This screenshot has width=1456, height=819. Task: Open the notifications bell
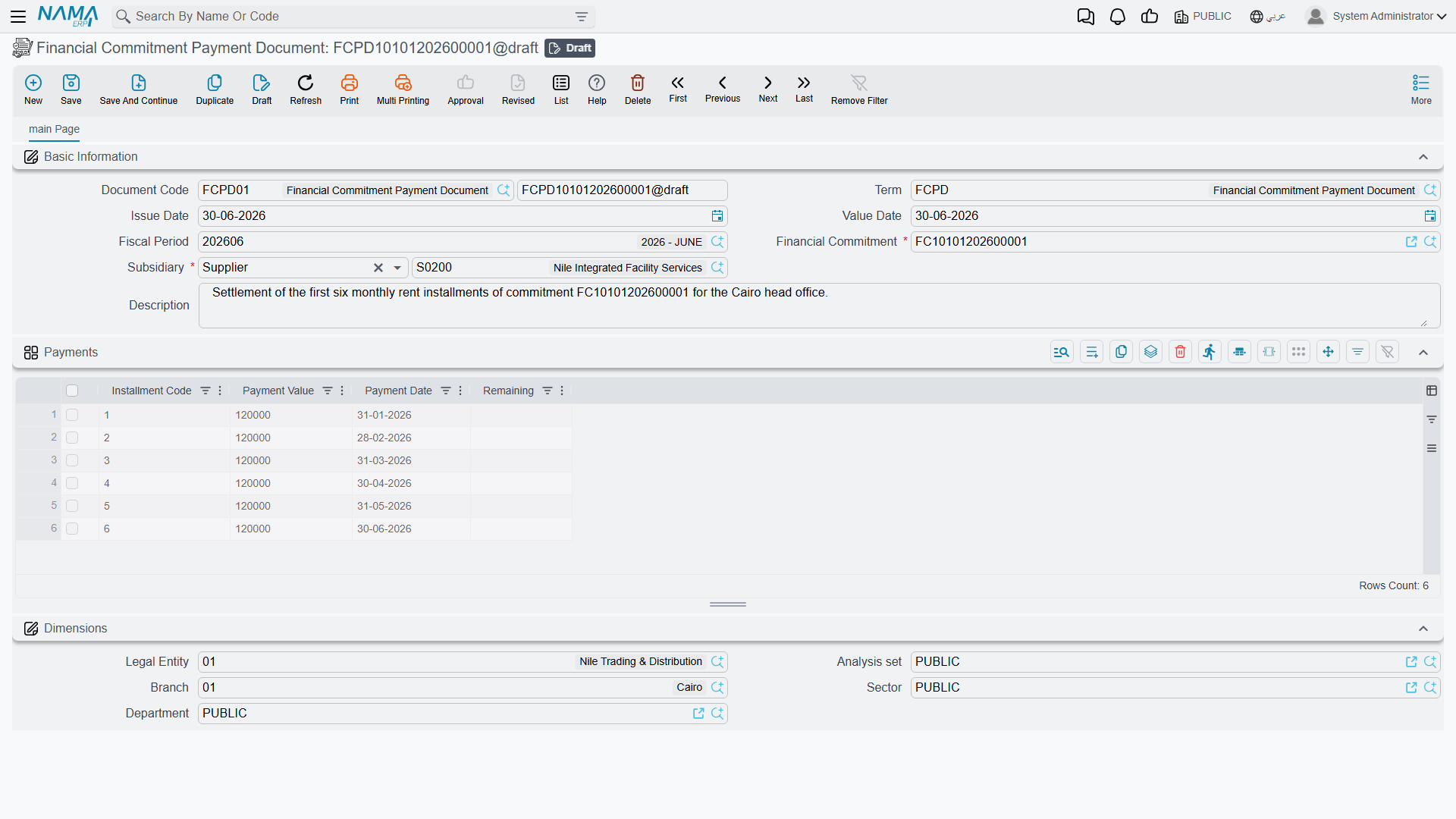click(1118, 17)
